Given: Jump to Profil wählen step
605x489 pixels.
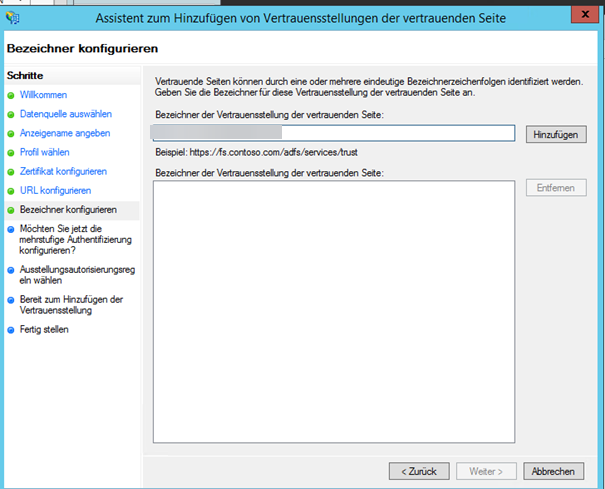Looking at the screenshot, I should click(x=44, y=152).
